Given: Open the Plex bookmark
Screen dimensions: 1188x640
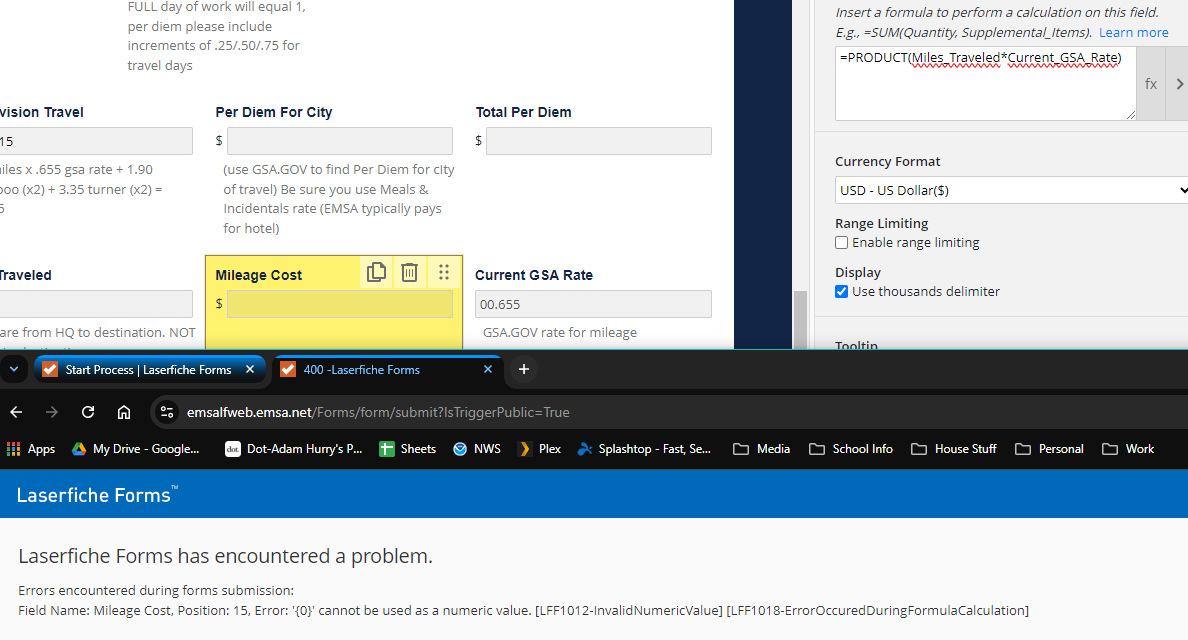Looking at the screenshot, I should pyautogui.click(x=539, y=449).
